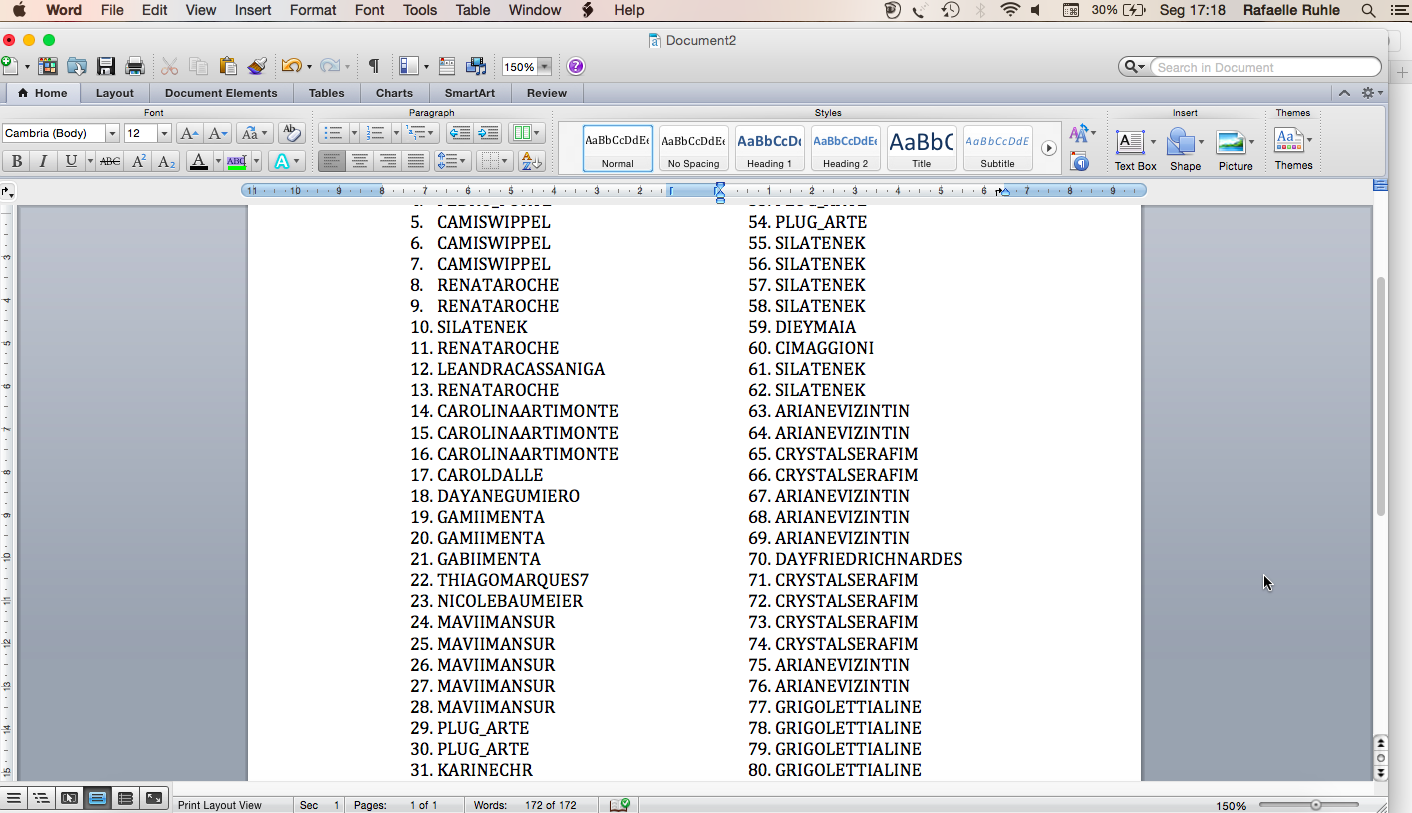Click the Sort A-Z icon in Paragraph group
This screenshot has height=813, width=1412.
click(532, 161)
